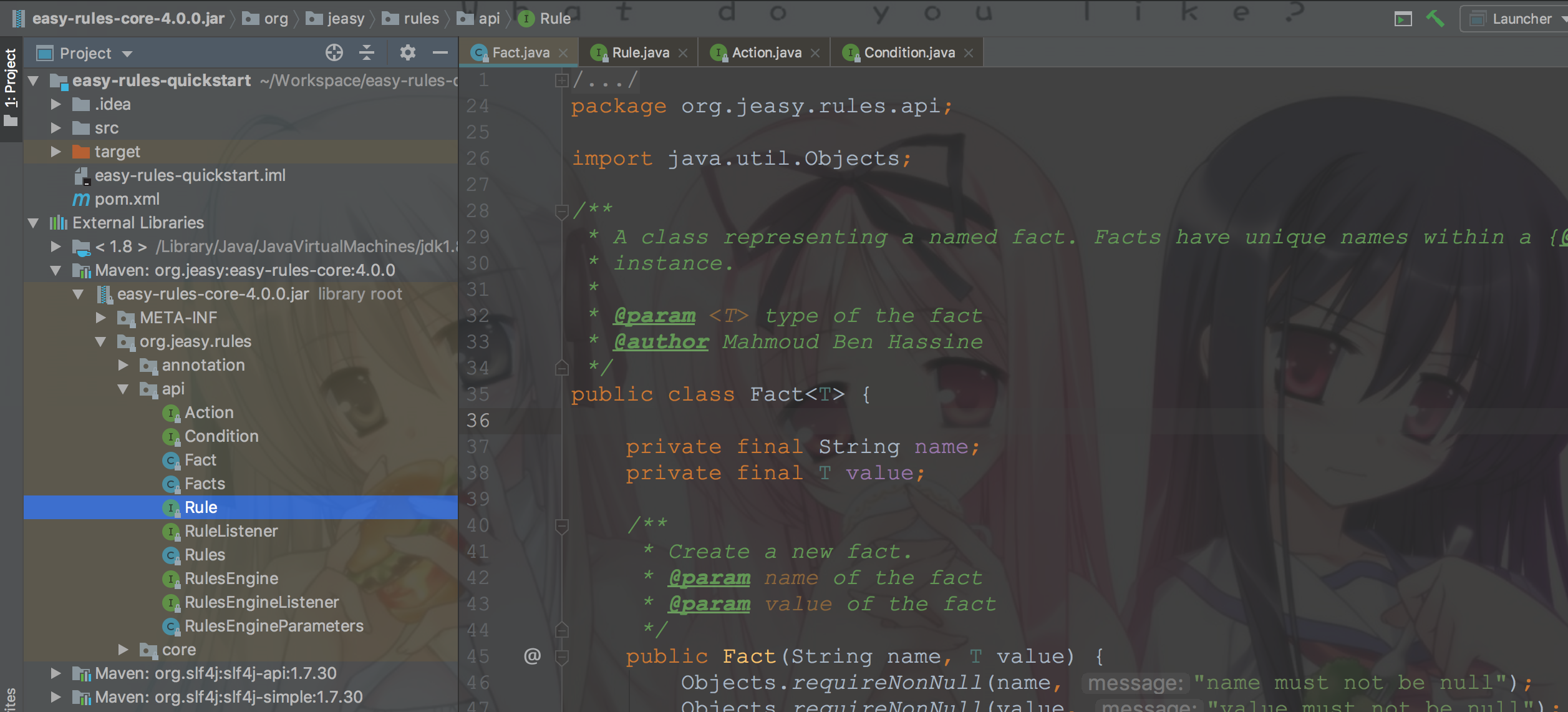Click the class name Fact<T> declaration

pyautogui.click(x=797, y=394)
